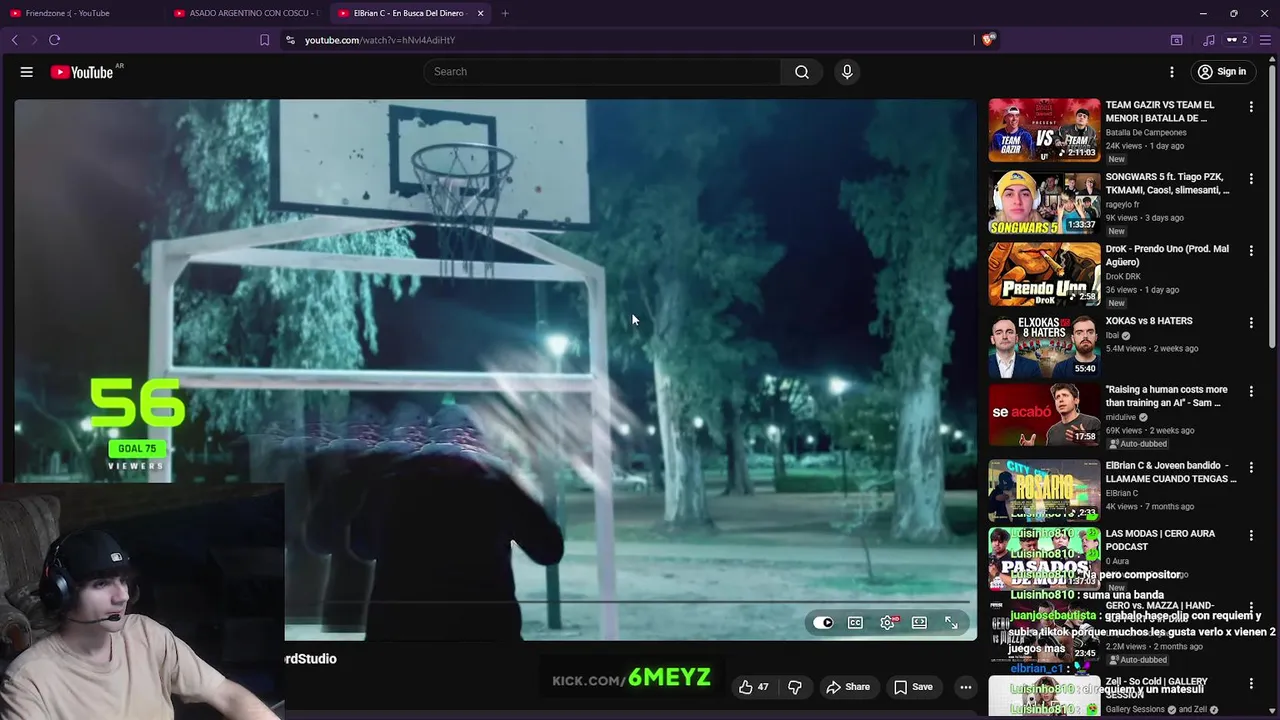The height and width of the screenshot is (720, 1280).
Task: Click the sunglasses profile button with 2
Action: tap(1237, 40)
